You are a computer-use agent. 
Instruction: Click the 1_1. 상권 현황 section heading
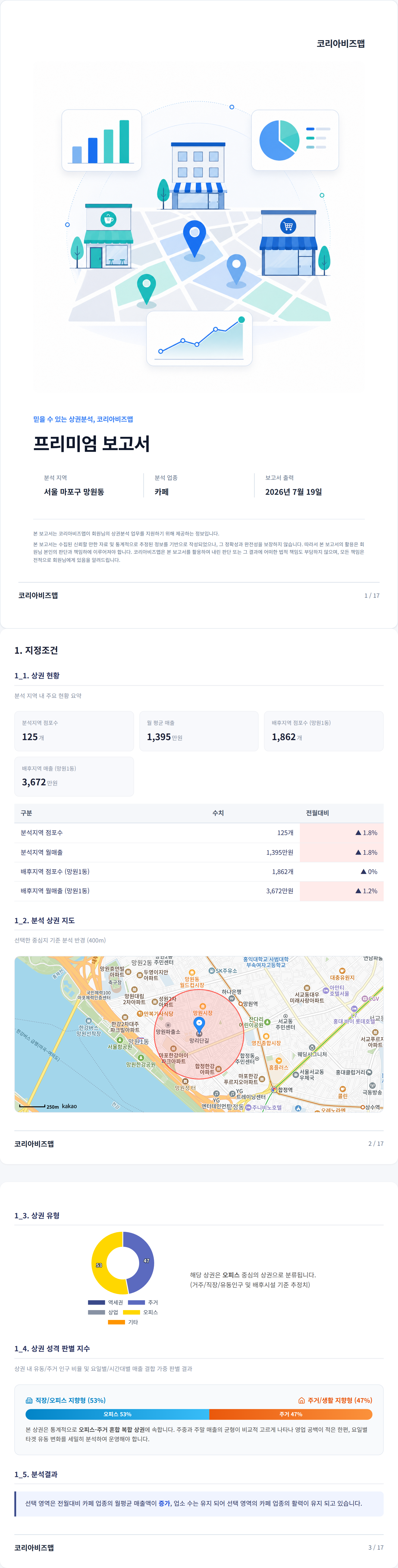37,676
